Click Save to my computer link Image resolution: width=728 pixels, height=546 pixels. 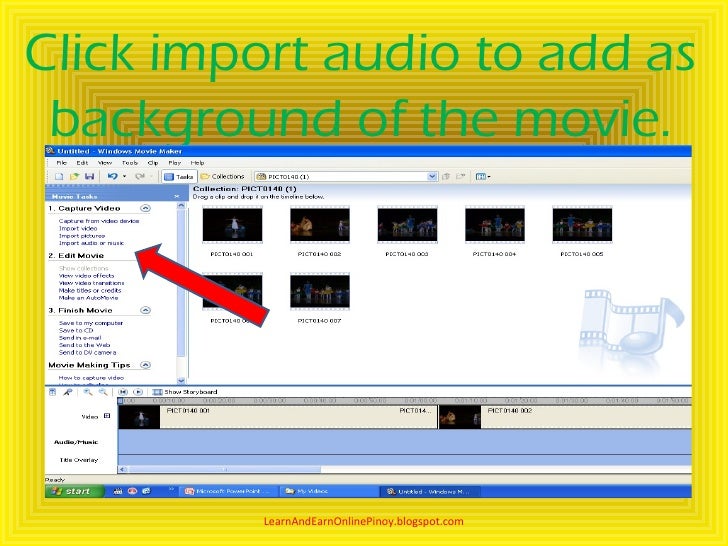[x=91, y=323]
